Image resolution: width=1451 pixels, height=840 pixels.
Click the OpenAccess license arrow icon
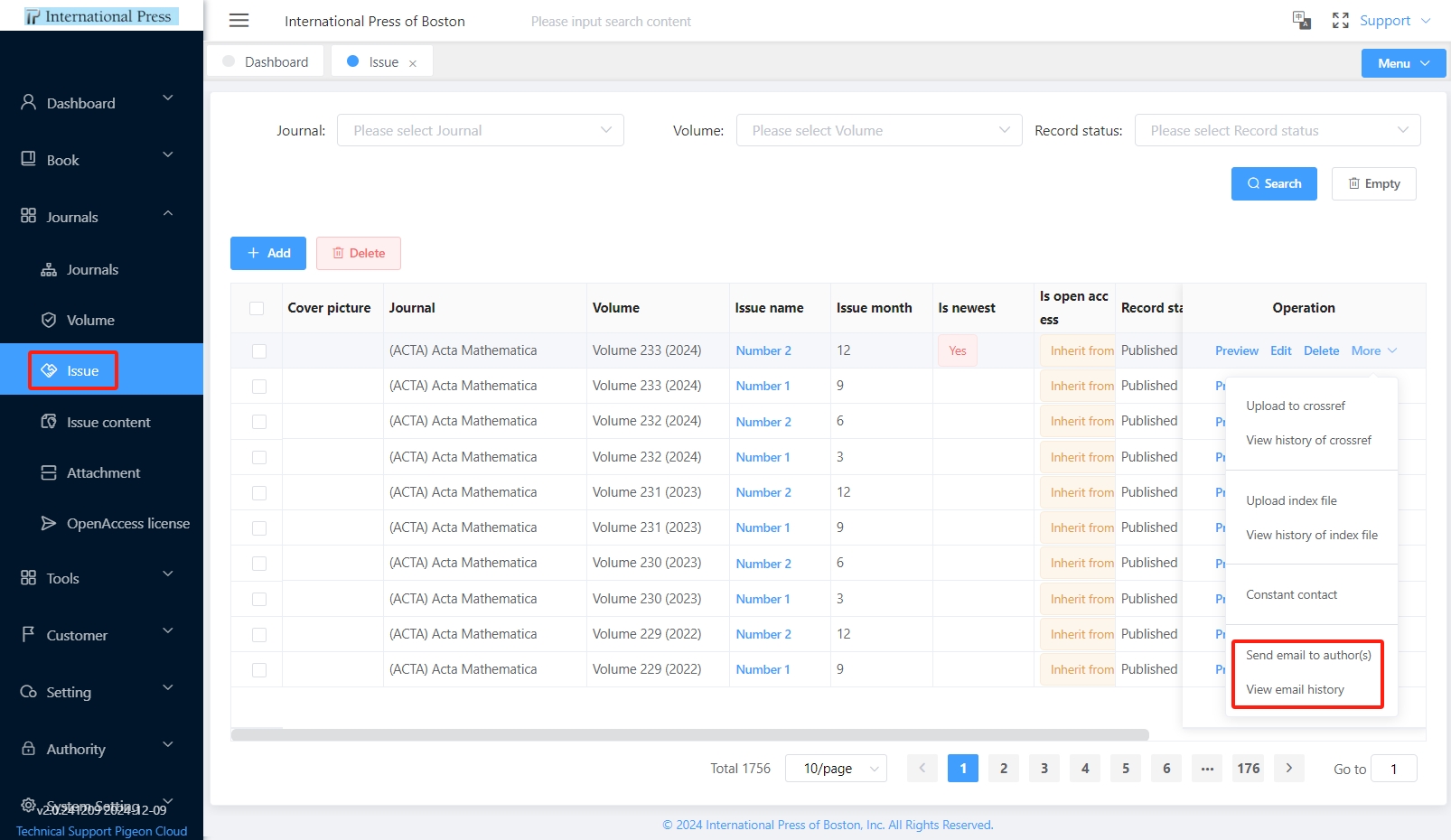(49, 523)
